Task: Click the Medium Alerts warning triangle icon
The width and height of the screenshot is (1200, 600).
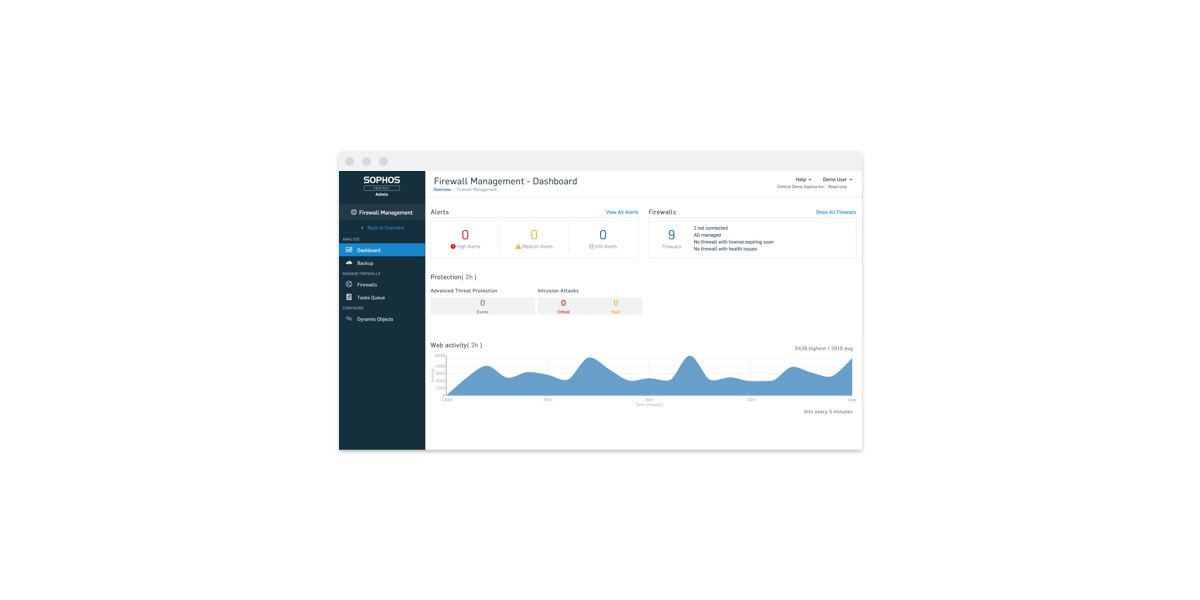Action: (518, 246)
